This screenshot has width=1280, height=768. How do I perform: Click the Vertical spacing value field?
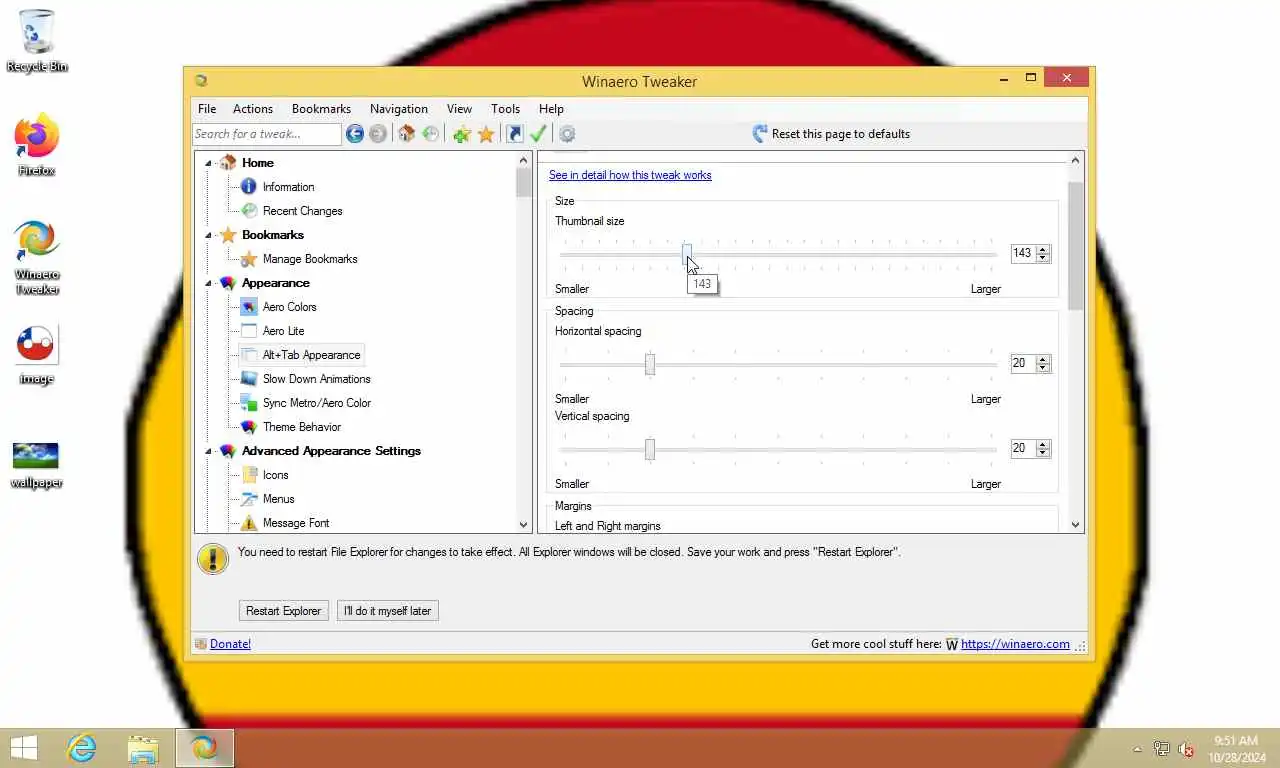[x=1022, y=449]
